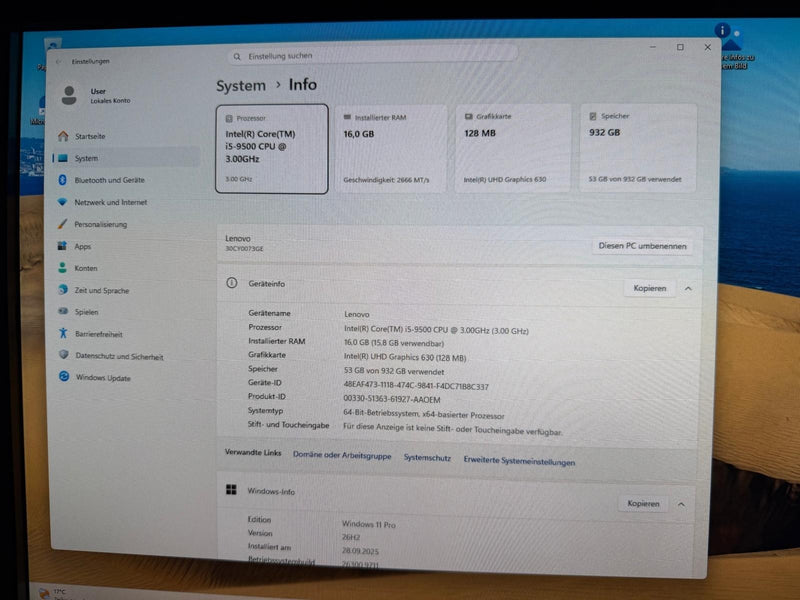Select the Installierter RAM info card

pyautogui.click(x=391, y=148)
